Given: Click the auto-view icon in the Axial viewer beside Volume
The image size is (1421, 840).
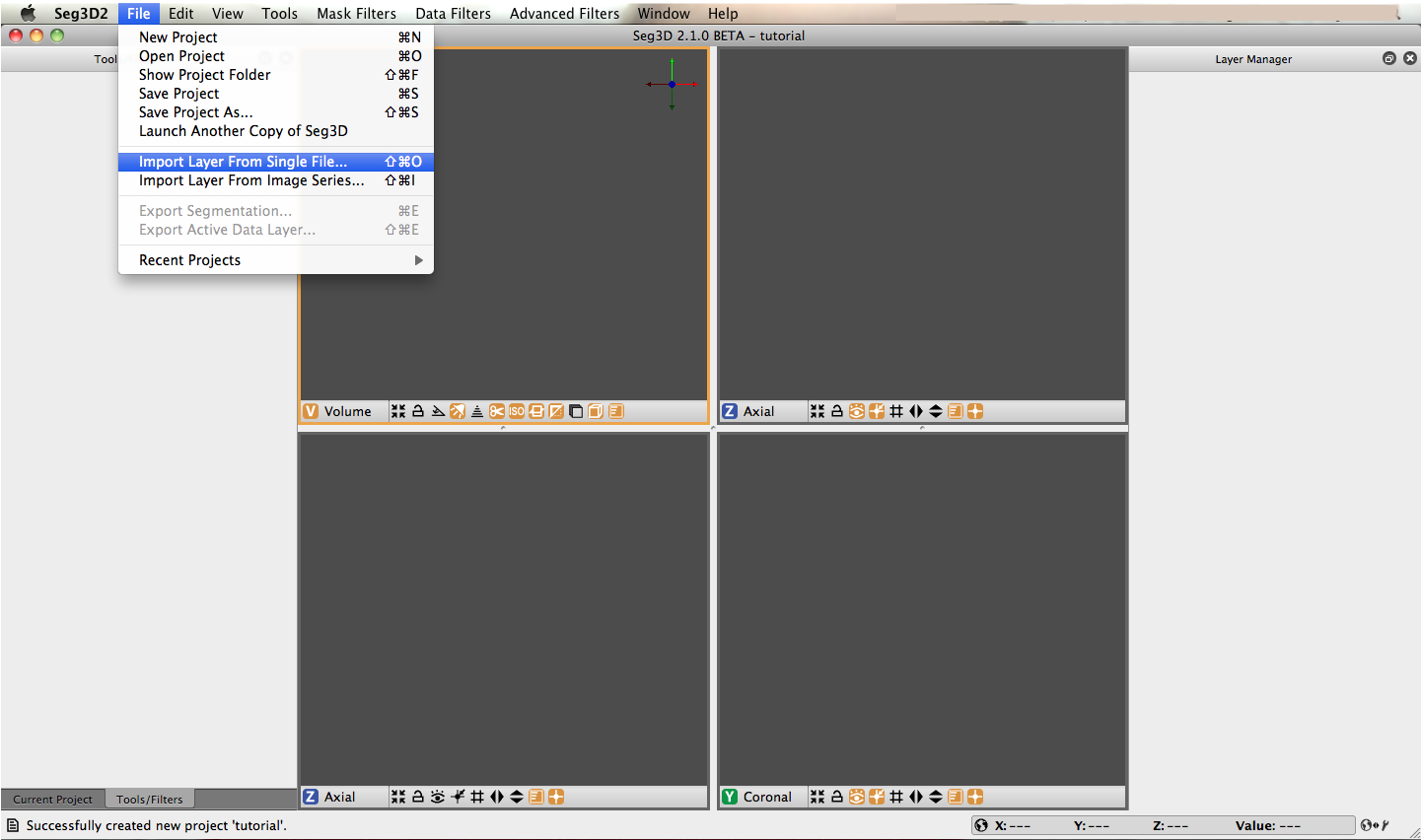Looking at the screenshot, I should point(817,411).
